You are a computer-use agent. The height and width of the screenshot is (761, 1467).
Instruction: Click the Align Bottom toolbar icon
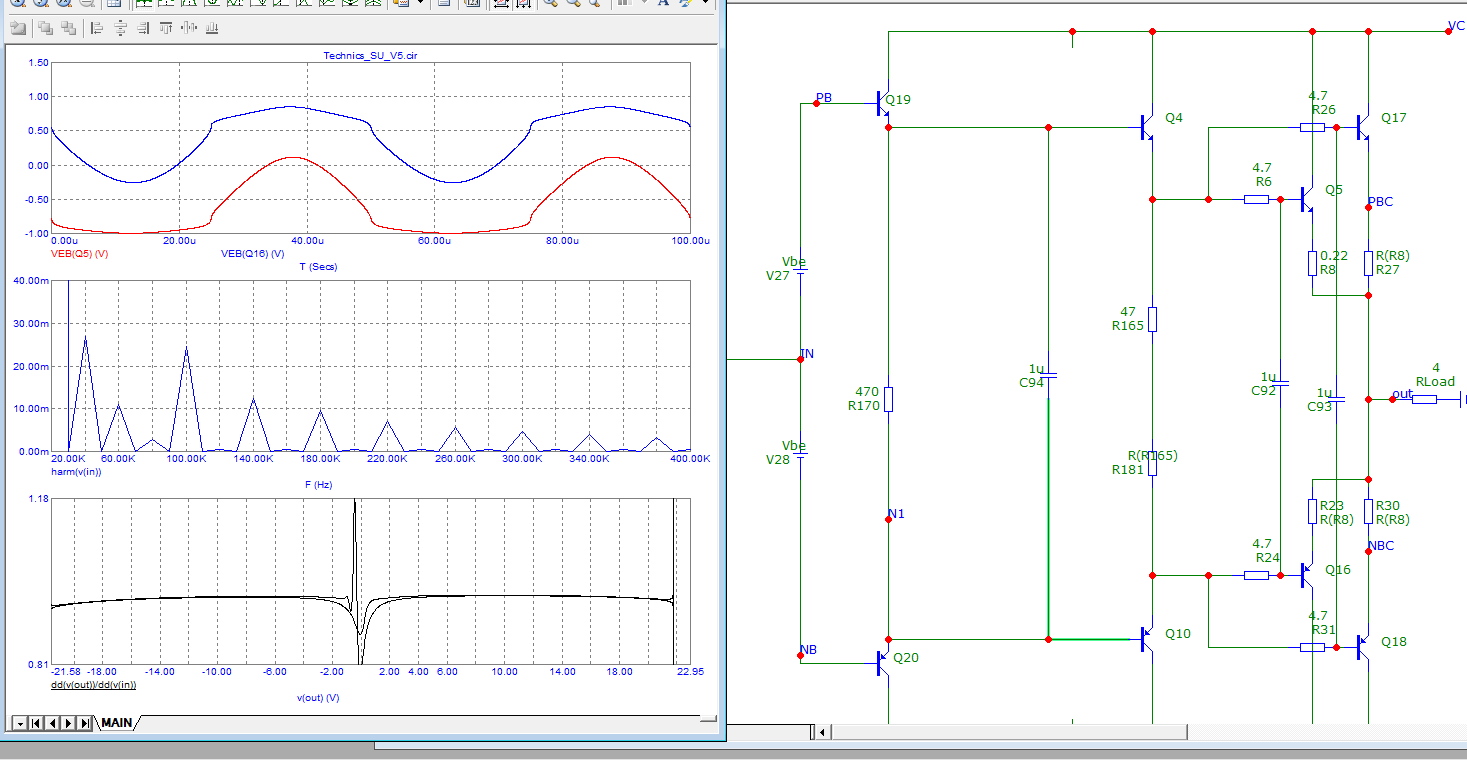[212, 28]
